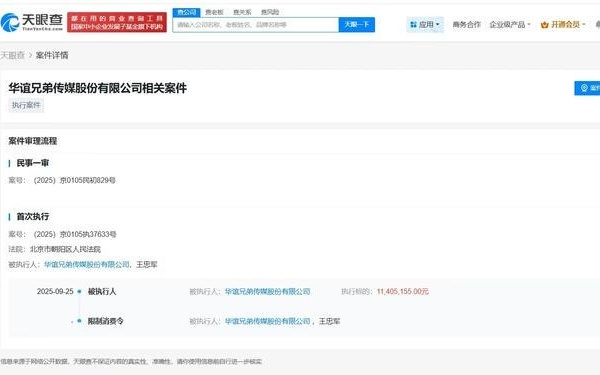Screen dimensions: 600x375
Task: Click the Tianyancha logo
Action: coord(31,22)
